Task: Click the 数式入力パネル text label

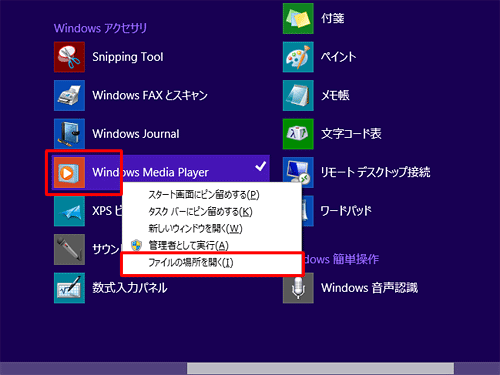Action: click(130, 288)
